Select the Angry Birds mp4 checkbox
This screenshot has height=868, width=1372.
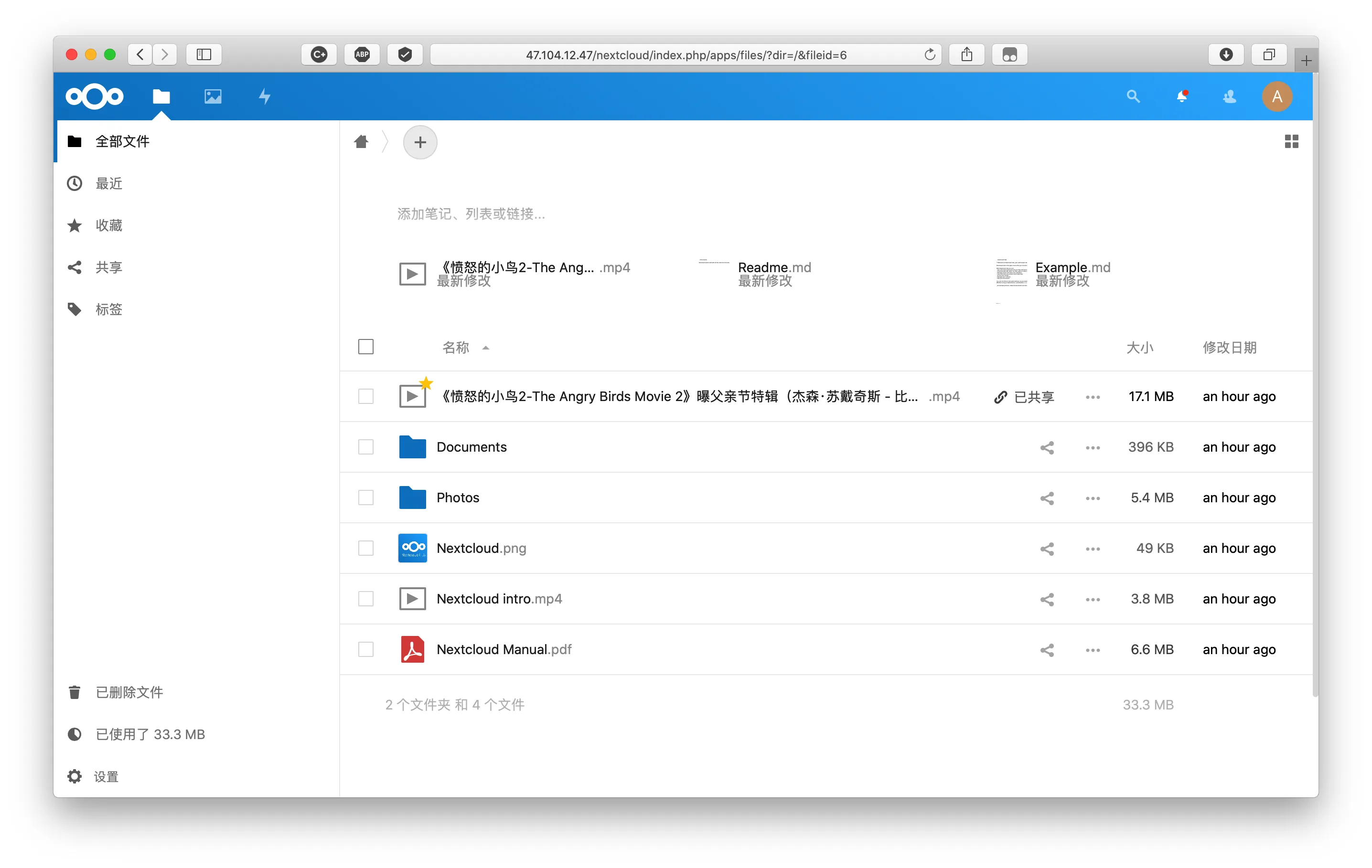point(366,396)
